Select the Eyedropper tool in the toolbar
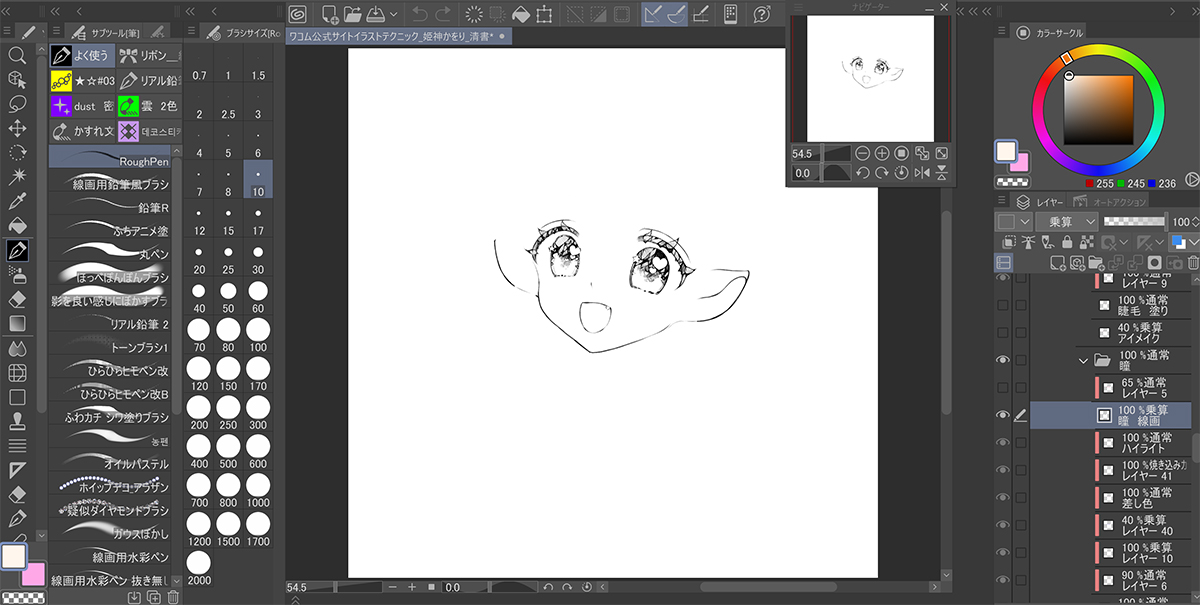1200x605 pixels. (17, 201)
